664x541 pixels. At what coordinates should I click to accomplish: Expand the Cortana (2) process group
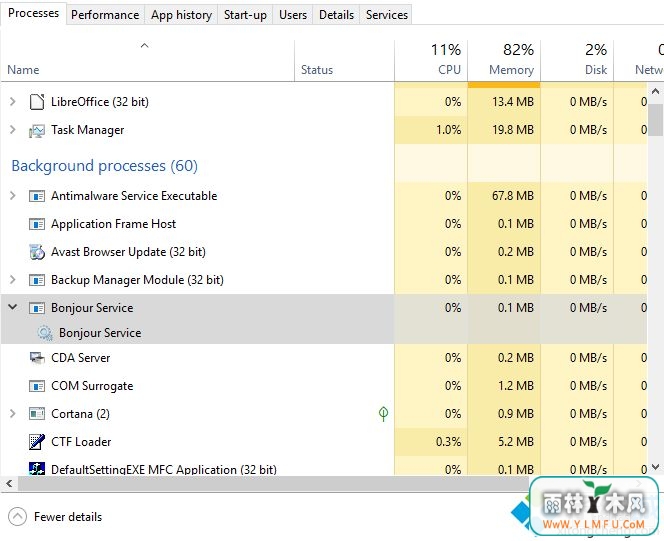coord(13,414)
